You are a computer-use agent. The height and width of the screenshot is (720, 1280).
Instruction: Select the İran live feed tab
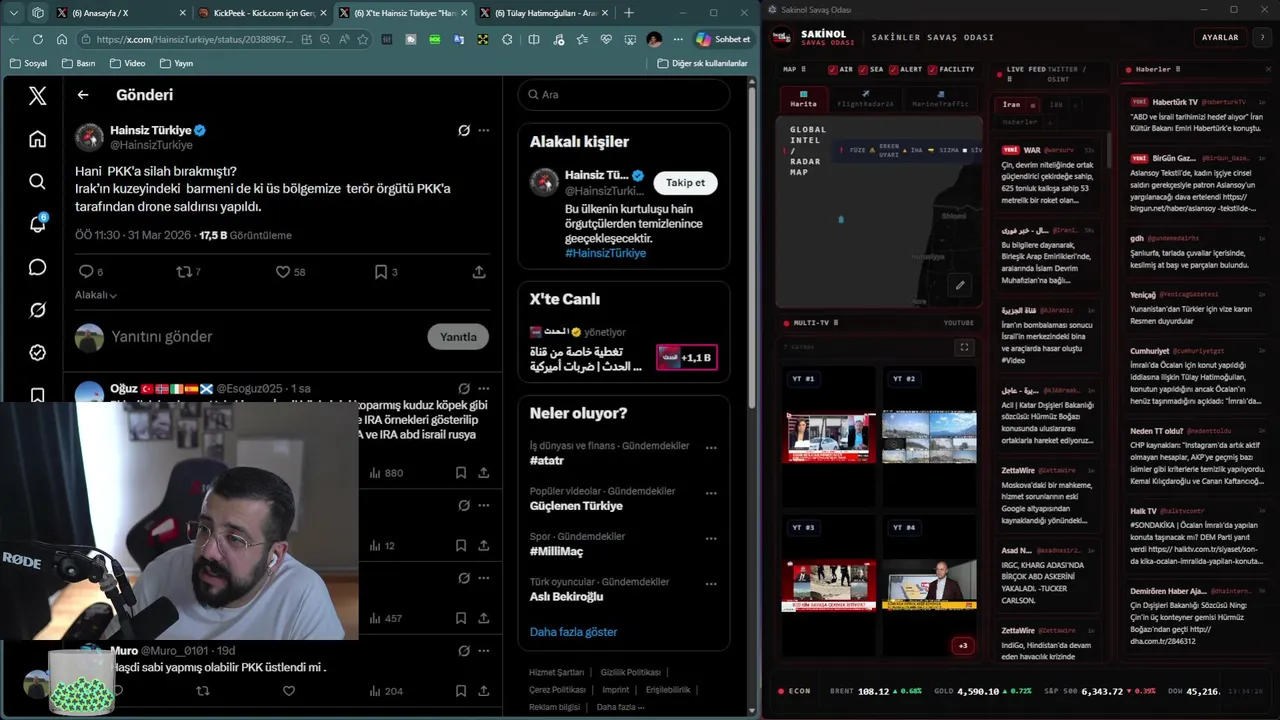[x=1011, y=104]
